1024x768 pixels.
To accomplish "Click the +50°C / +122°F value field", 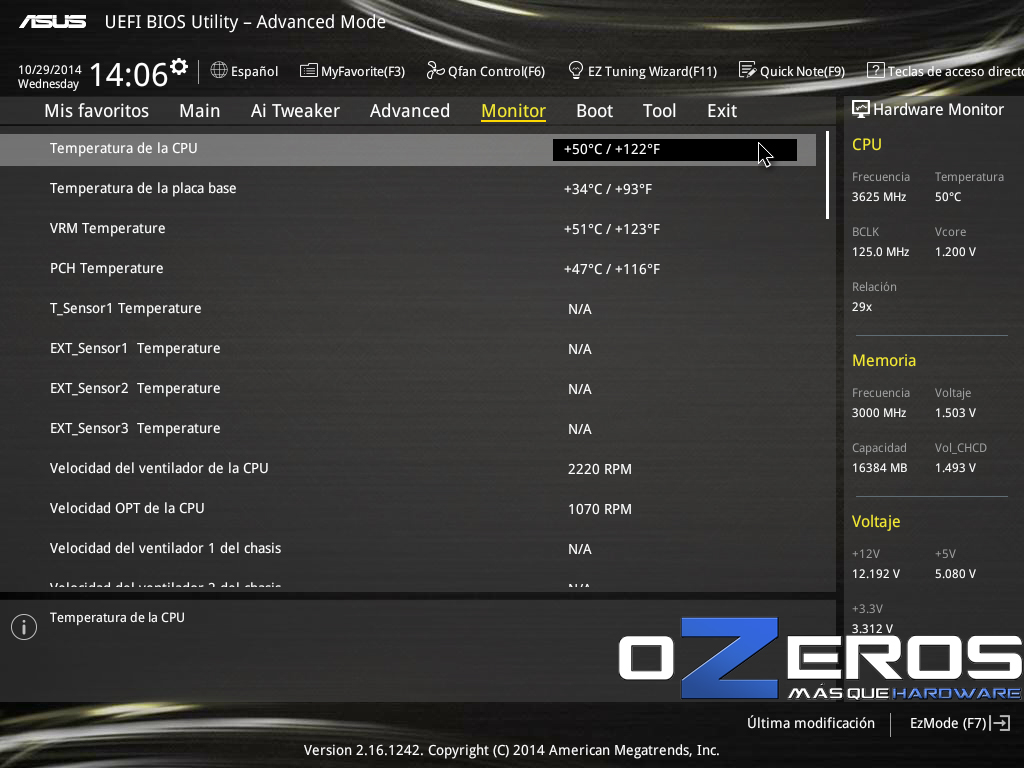I will pyautogui.click(x=675, y=150).
